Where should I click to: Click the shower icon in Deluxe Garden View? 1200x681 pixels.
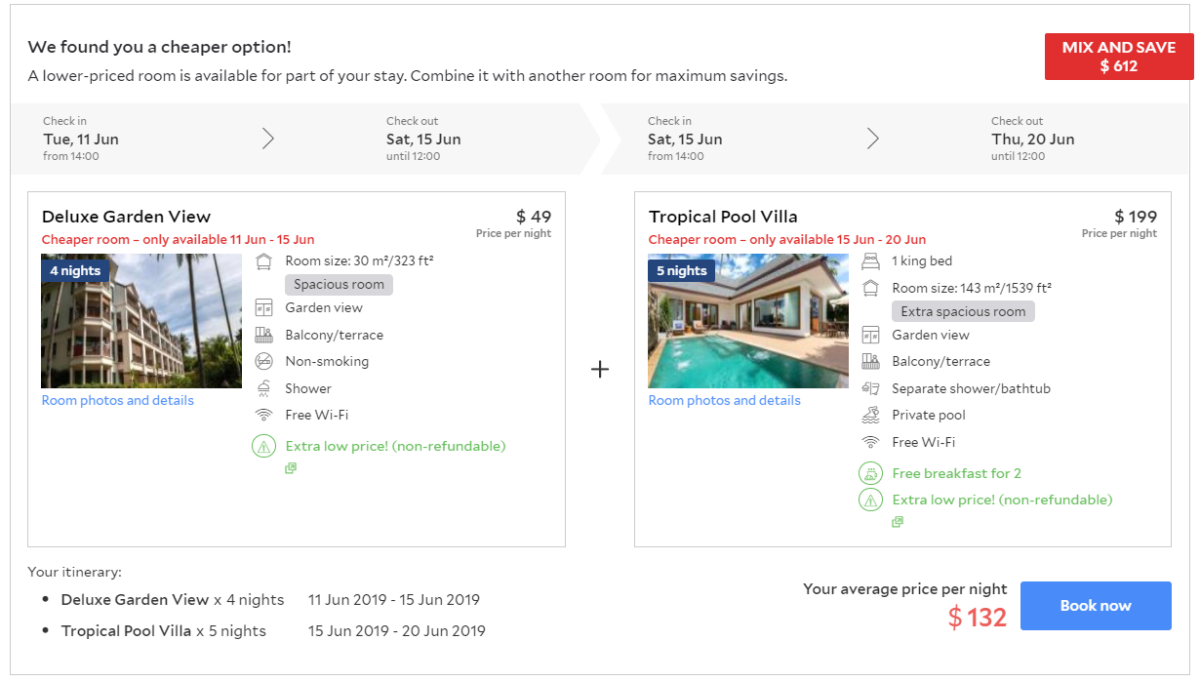click(264, 388)
